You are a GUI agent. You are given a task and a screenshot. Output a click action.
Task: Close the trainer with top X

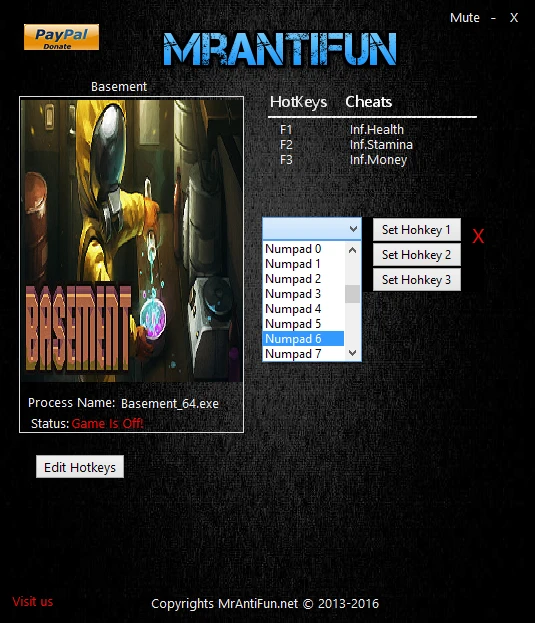514,18
